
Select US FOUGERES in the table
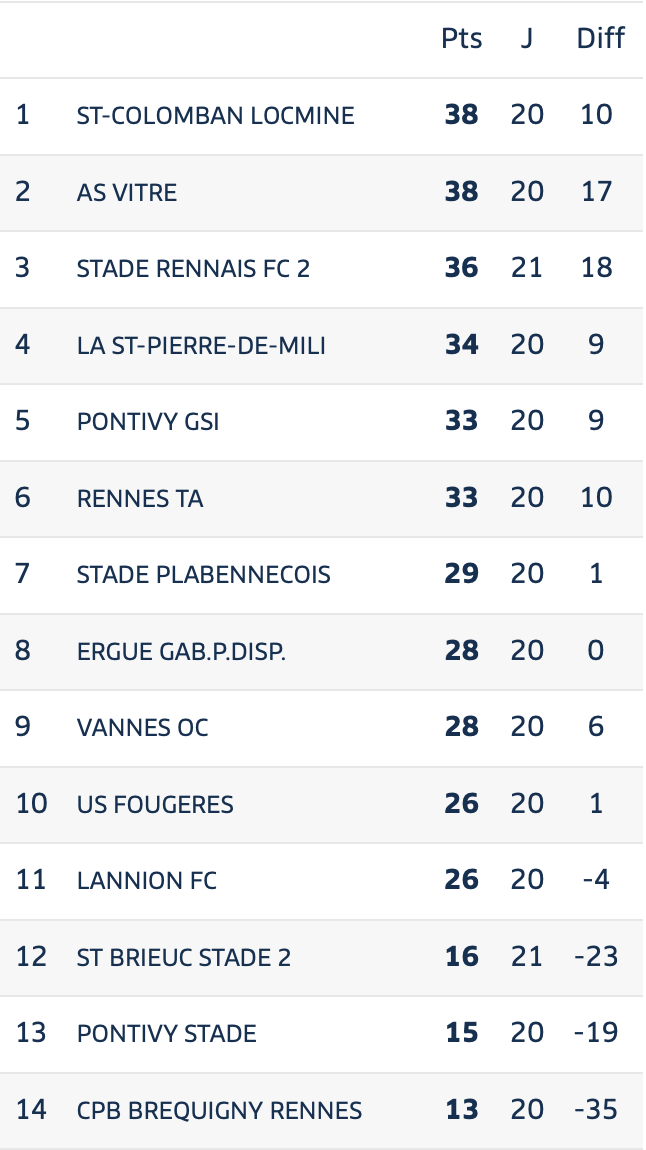pos(155,805)
